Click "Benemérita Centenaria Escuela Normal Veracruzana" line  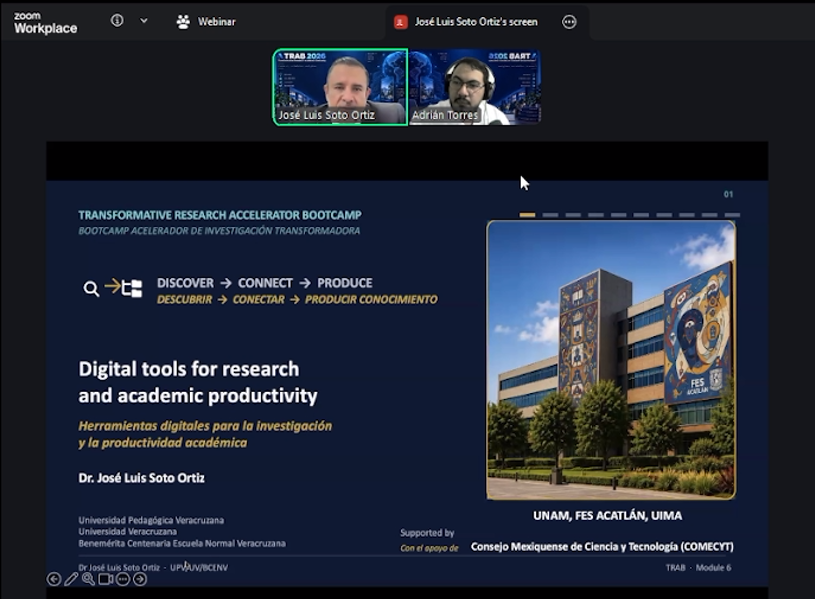pyautogui.click(x=182, y=544)
